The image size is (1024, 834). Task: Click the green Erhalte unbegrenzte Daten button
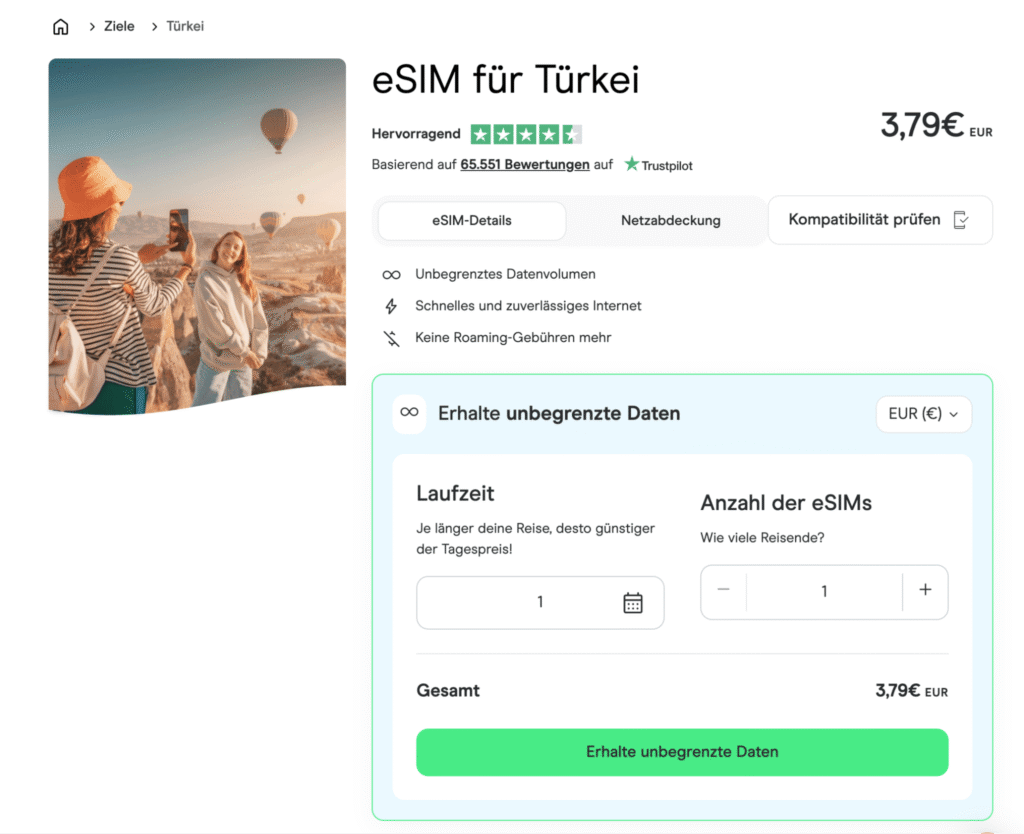point(682,752)
